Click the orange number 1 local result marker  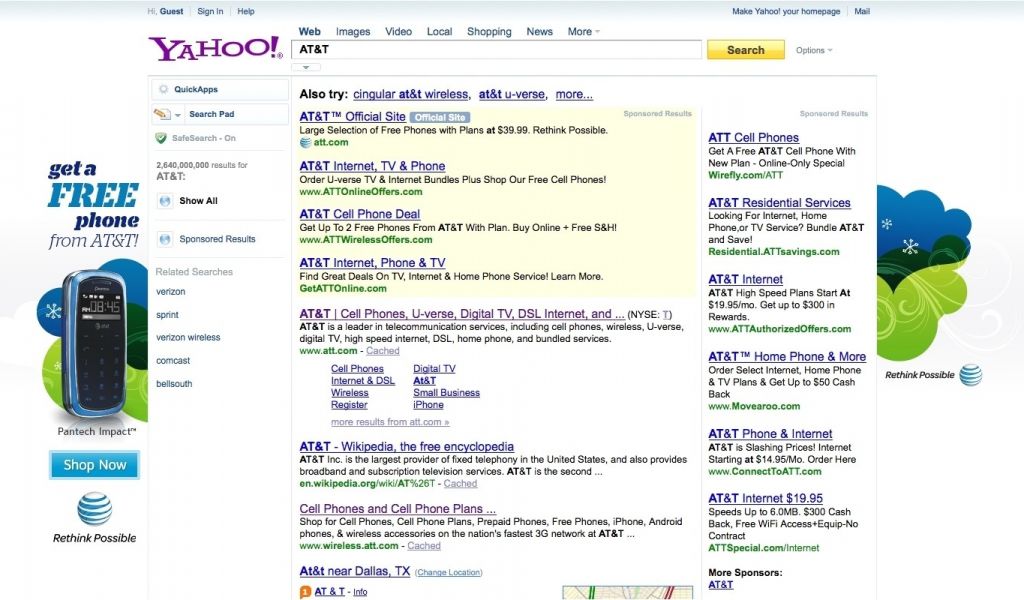305,592
